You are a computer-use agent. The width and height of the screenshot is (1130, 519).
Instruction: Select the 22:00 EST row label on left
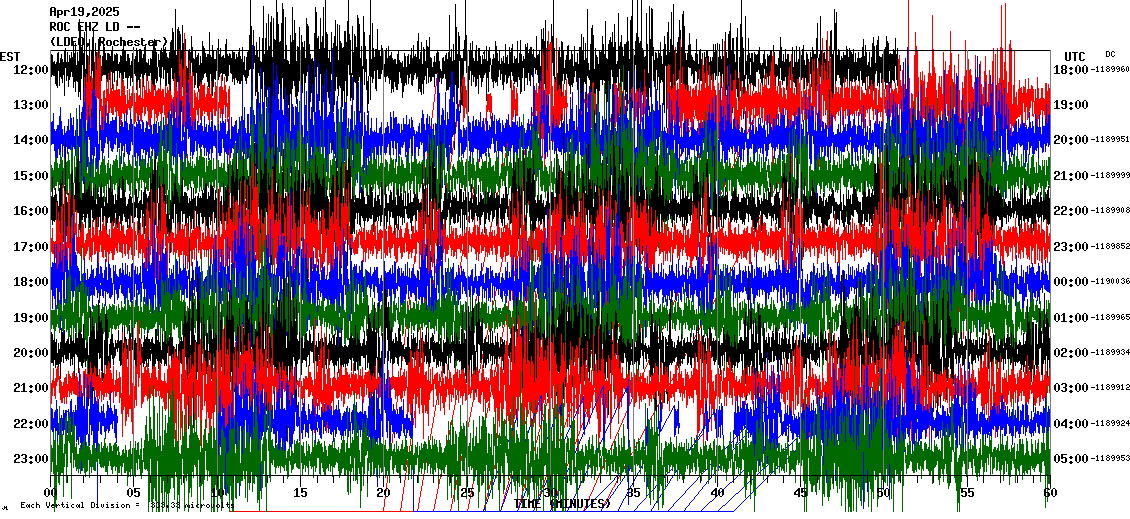[x=30, y=423]
